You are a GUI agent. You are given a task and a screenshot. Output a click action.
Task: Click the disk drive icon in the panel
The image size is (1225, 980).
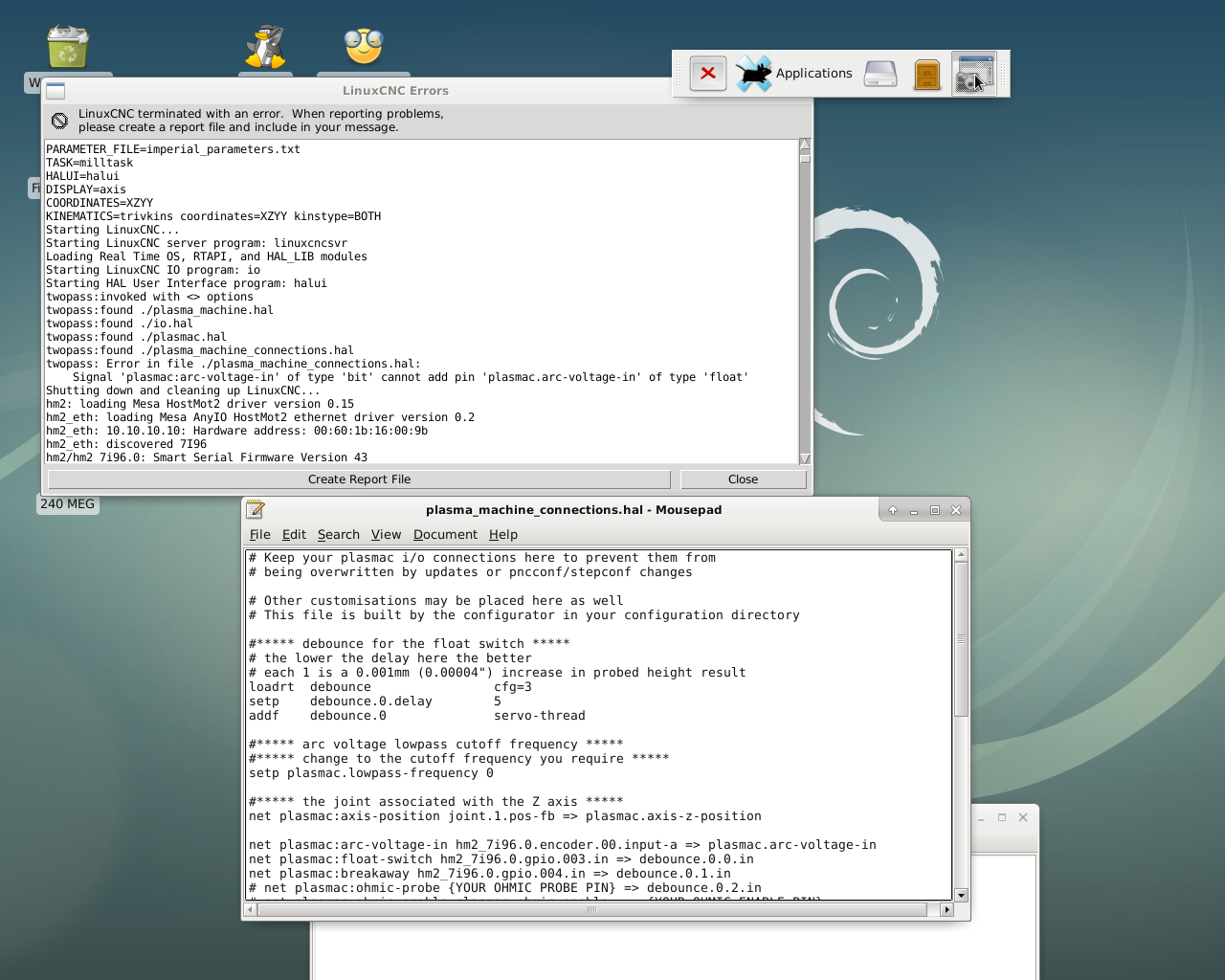pyautogui.click(x=880, y=74)
